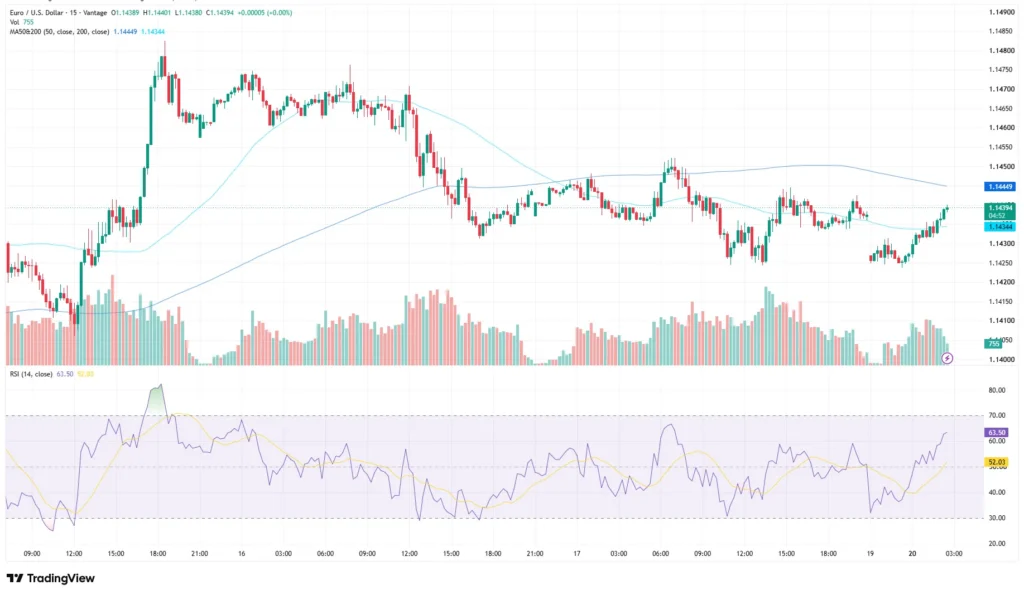This screenshot has width=1024, height=595.
Task: Click the 1.14550 price axis label
Action: [1000, 147]
